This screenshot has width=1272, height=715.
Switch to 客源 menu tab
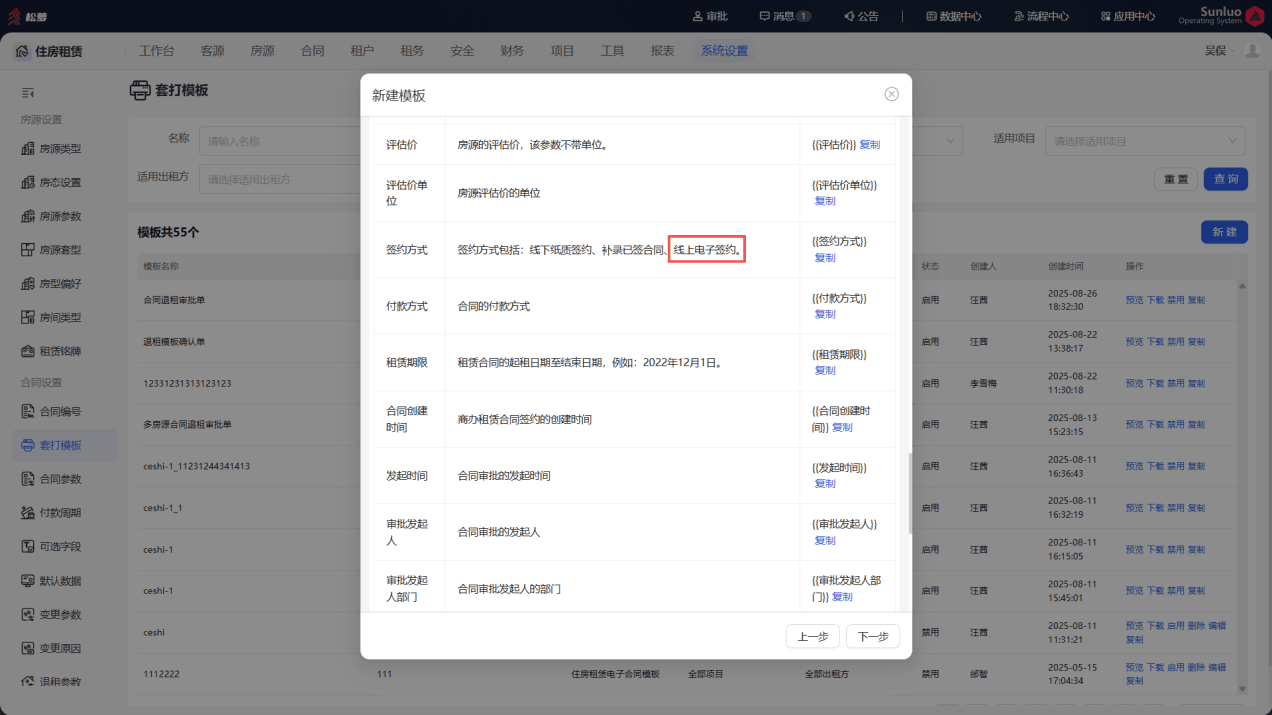(212, 51)
